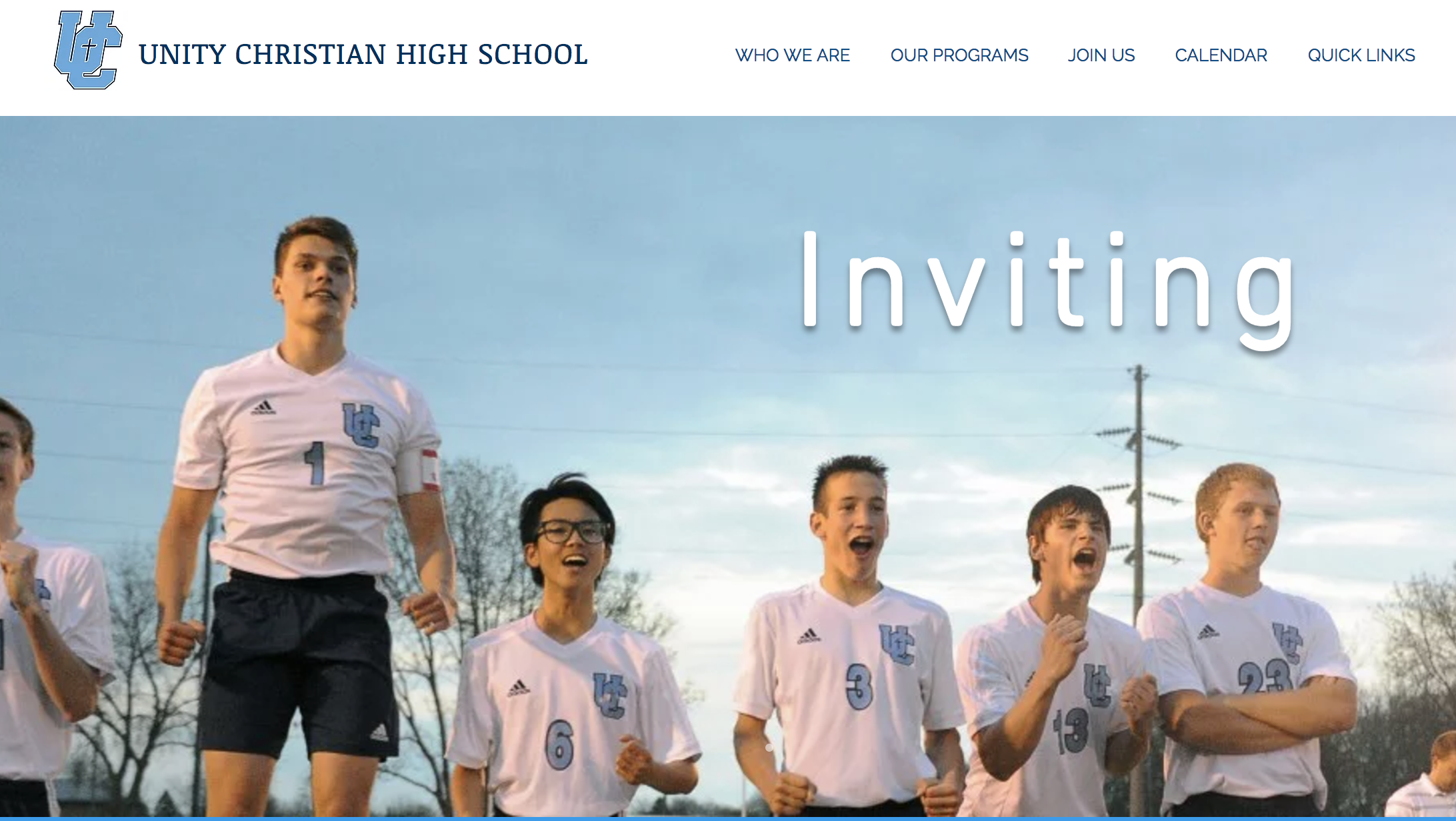Expand the Quick Links dropdown menu
The height and width of the screenshot is (821, 1456).
point(1361,55)
